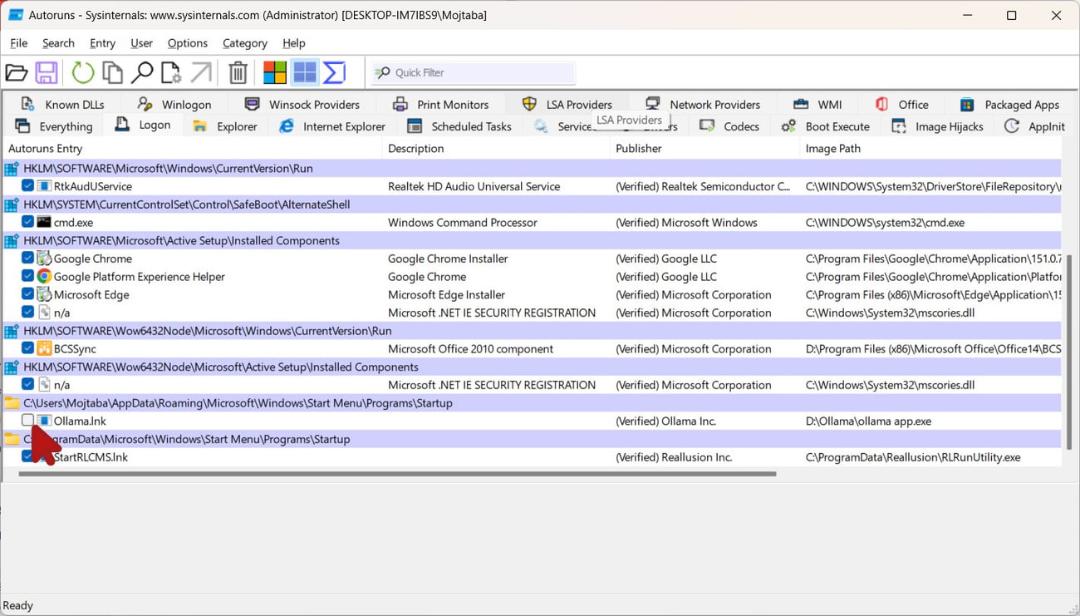Select the HKLM\SYSTEM SafeBoot\AlternateShell key row
1080x616 pixels.
532,204
